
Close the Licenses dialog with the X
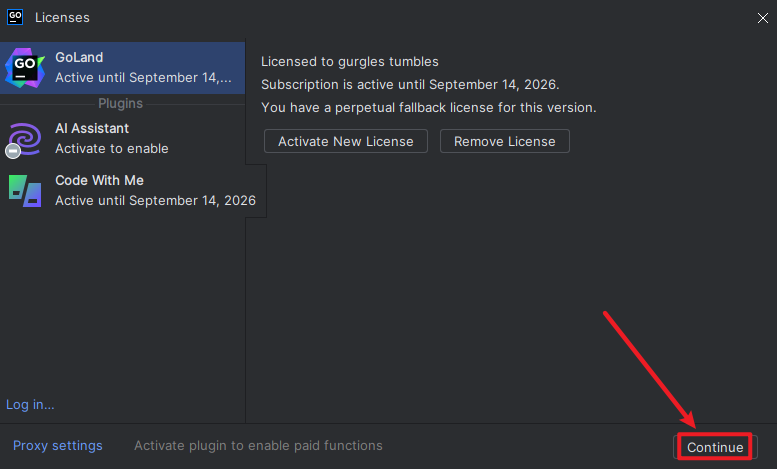click(763, 18)
